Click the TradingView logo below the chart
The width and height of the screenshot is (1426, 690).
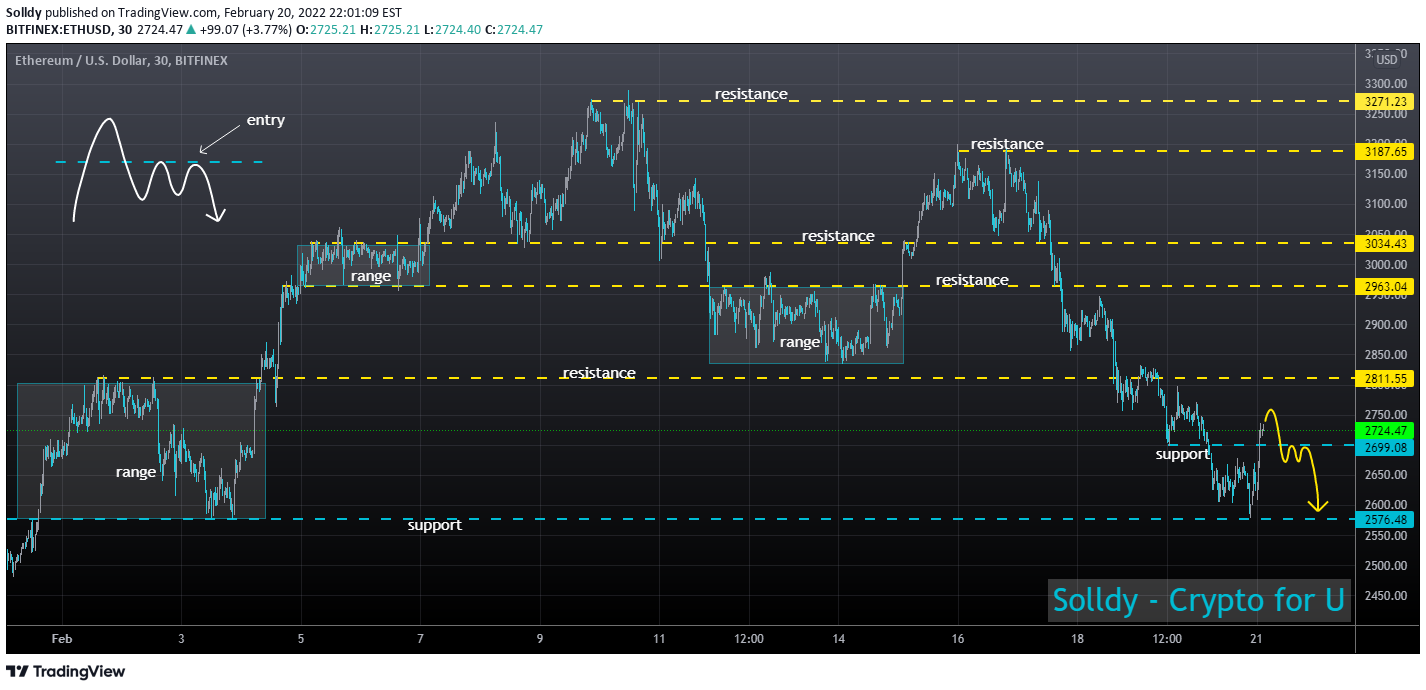66,672
